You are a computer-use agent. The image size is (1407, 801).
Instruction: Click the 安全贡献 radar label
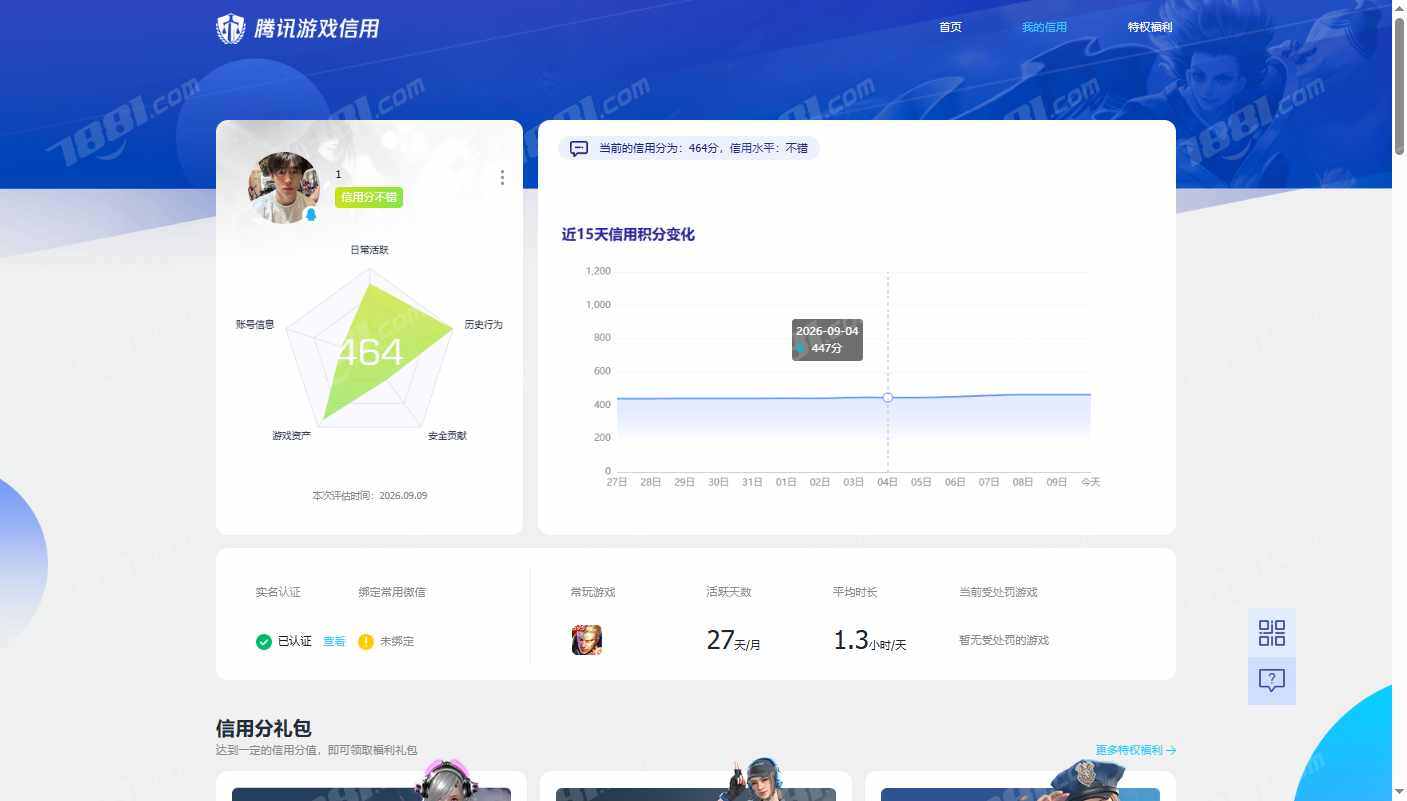point(447,436)
